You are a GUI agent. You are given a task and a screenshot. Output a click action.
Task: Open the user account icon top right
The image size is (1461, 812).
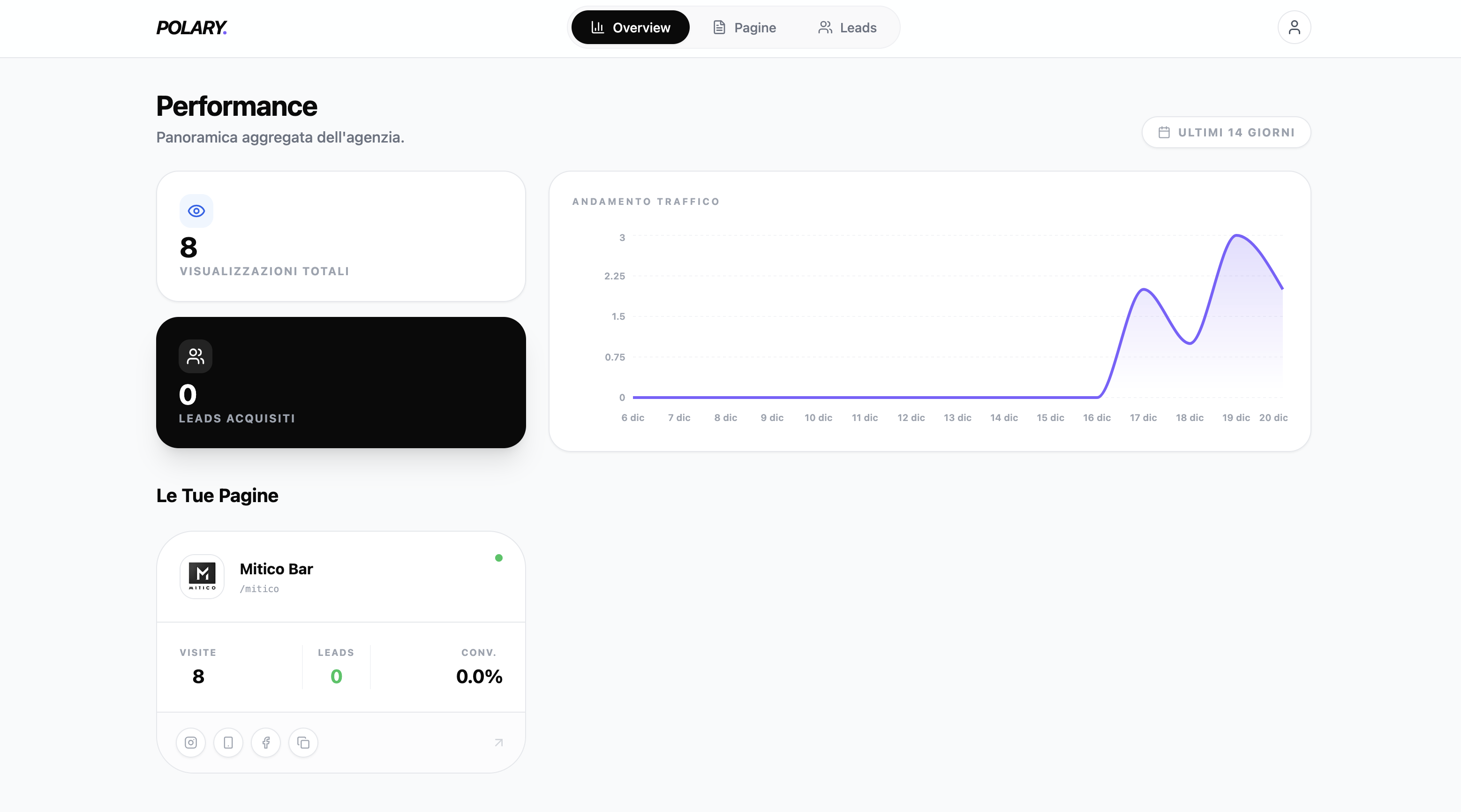pos(1295,27)
